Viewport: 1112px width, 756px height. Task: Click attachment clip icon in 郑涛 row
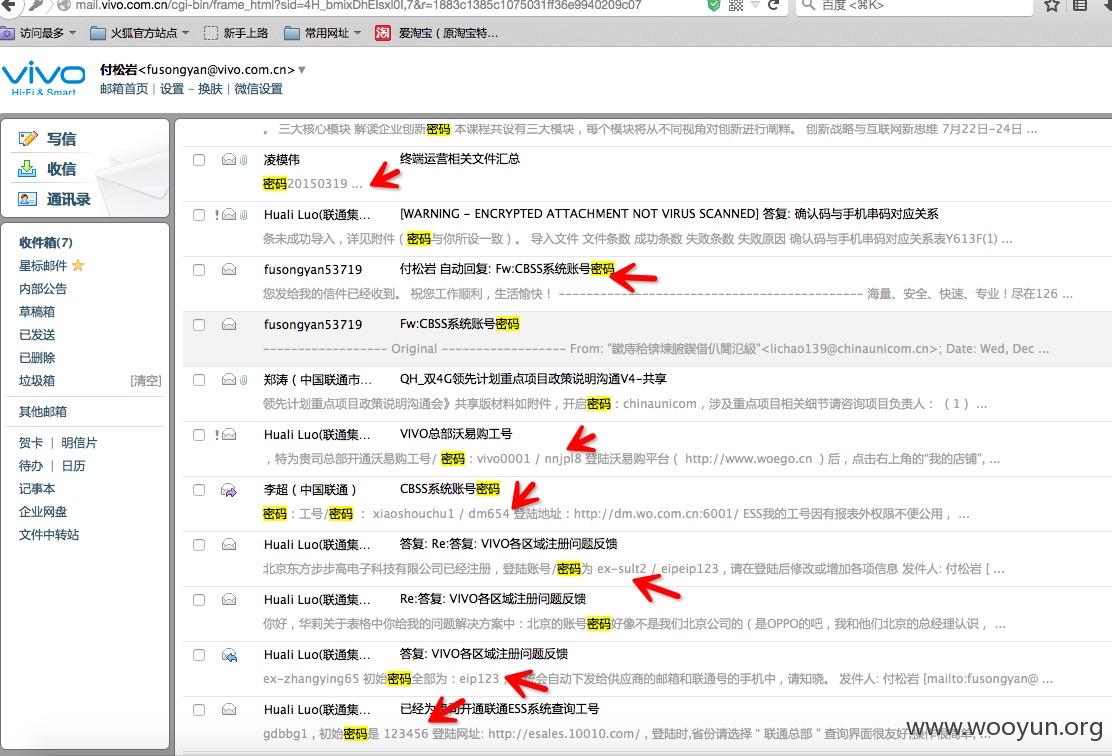tap(243, 379)
